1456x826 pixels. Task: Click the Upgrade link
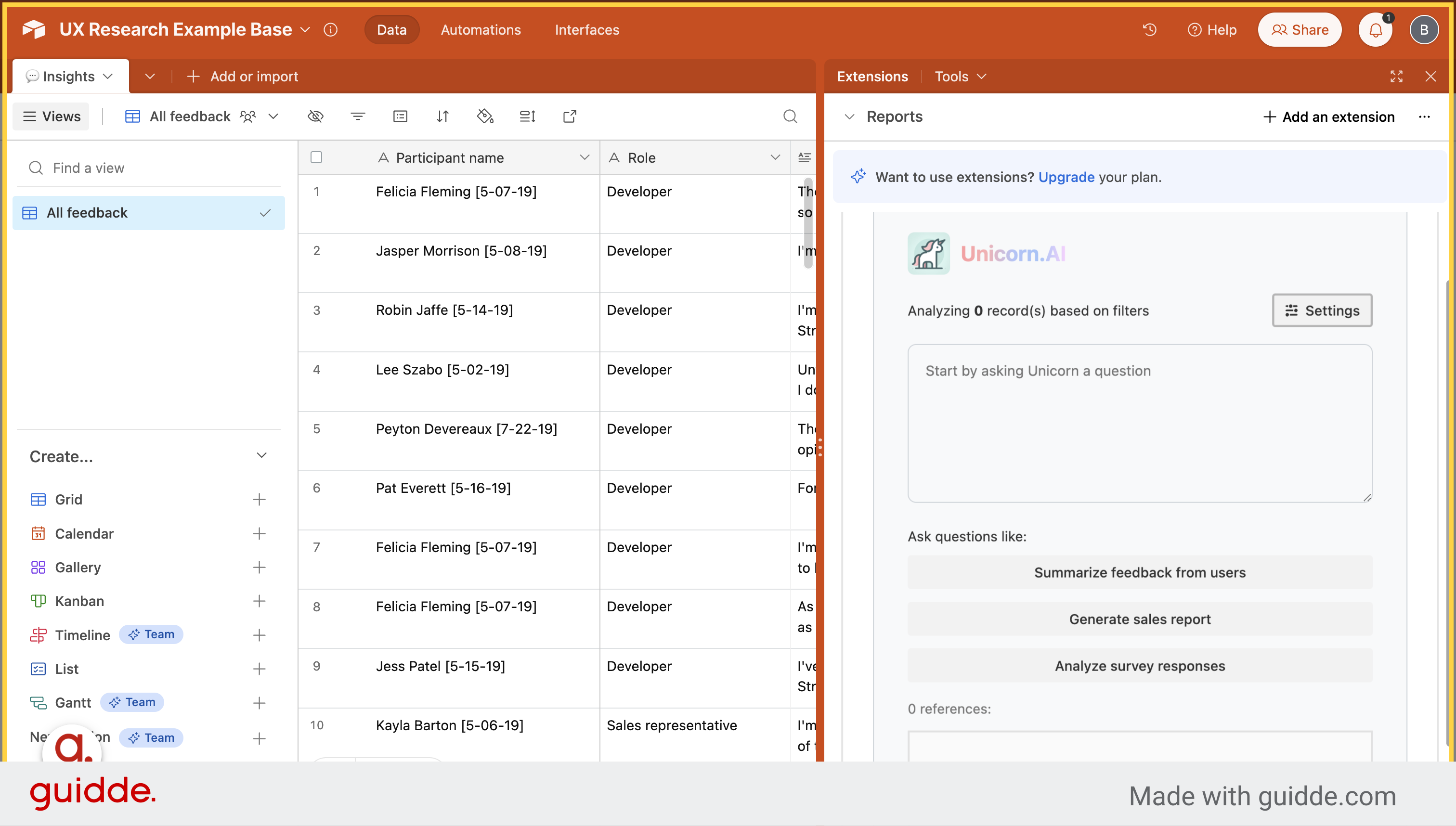[x=1066, y=177]
